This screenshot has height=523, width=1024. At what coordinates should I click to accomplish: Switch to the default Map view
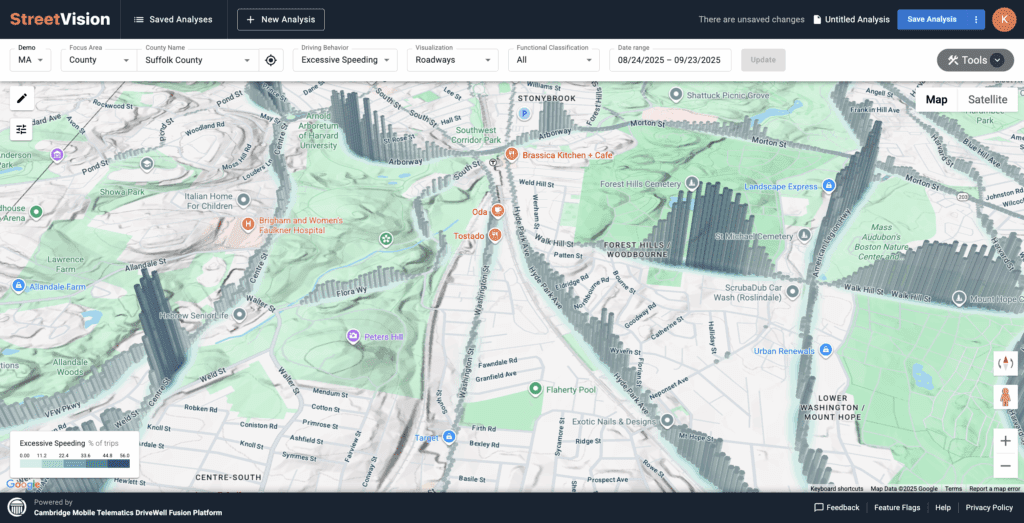click(936, 99)
